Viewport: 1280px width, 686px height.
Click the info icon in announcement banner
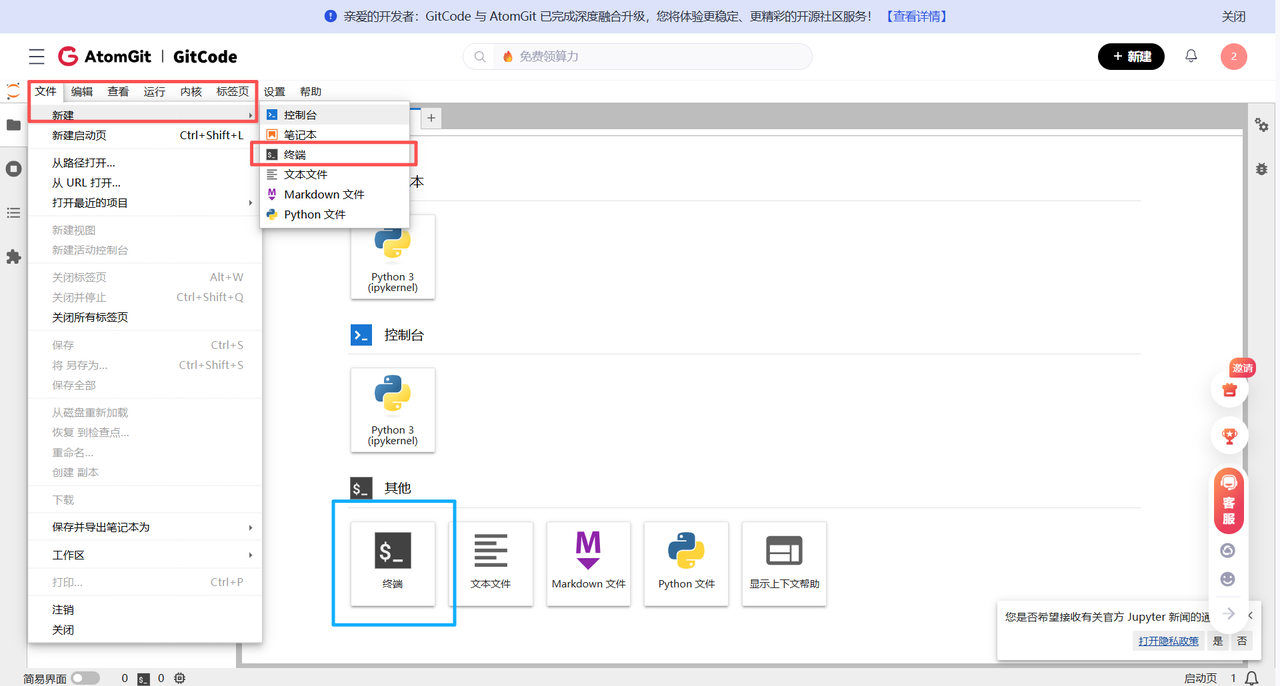(331, 17)
